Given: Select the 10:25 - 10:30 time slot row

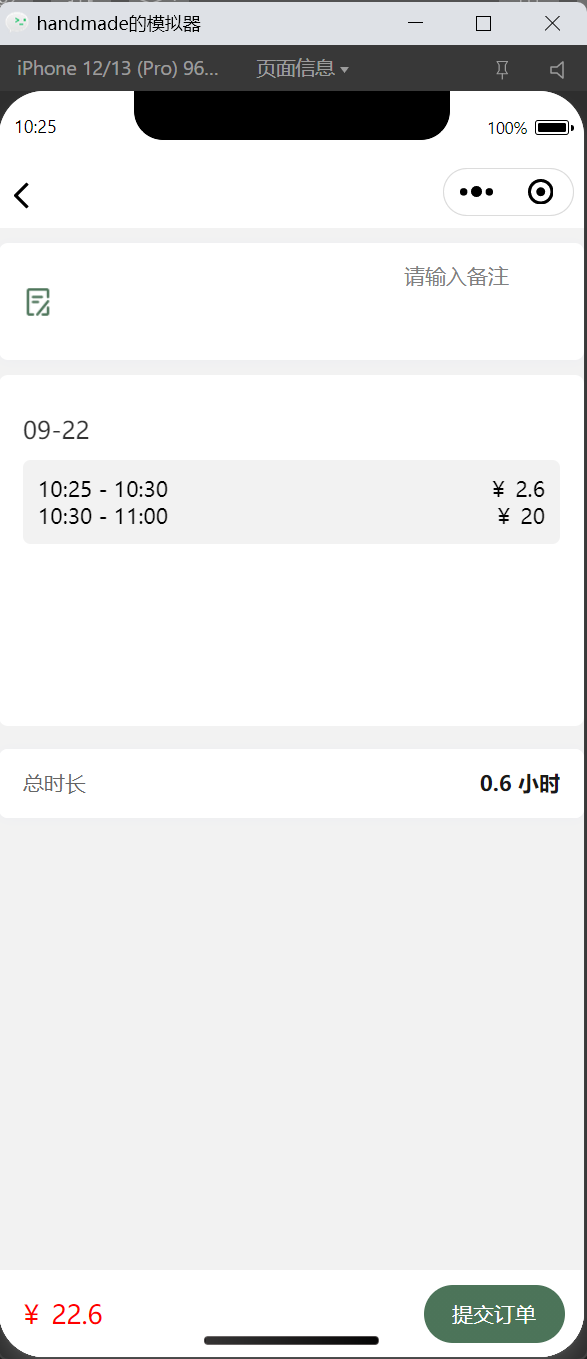Looking at the screenshot, I should point(291,489).
